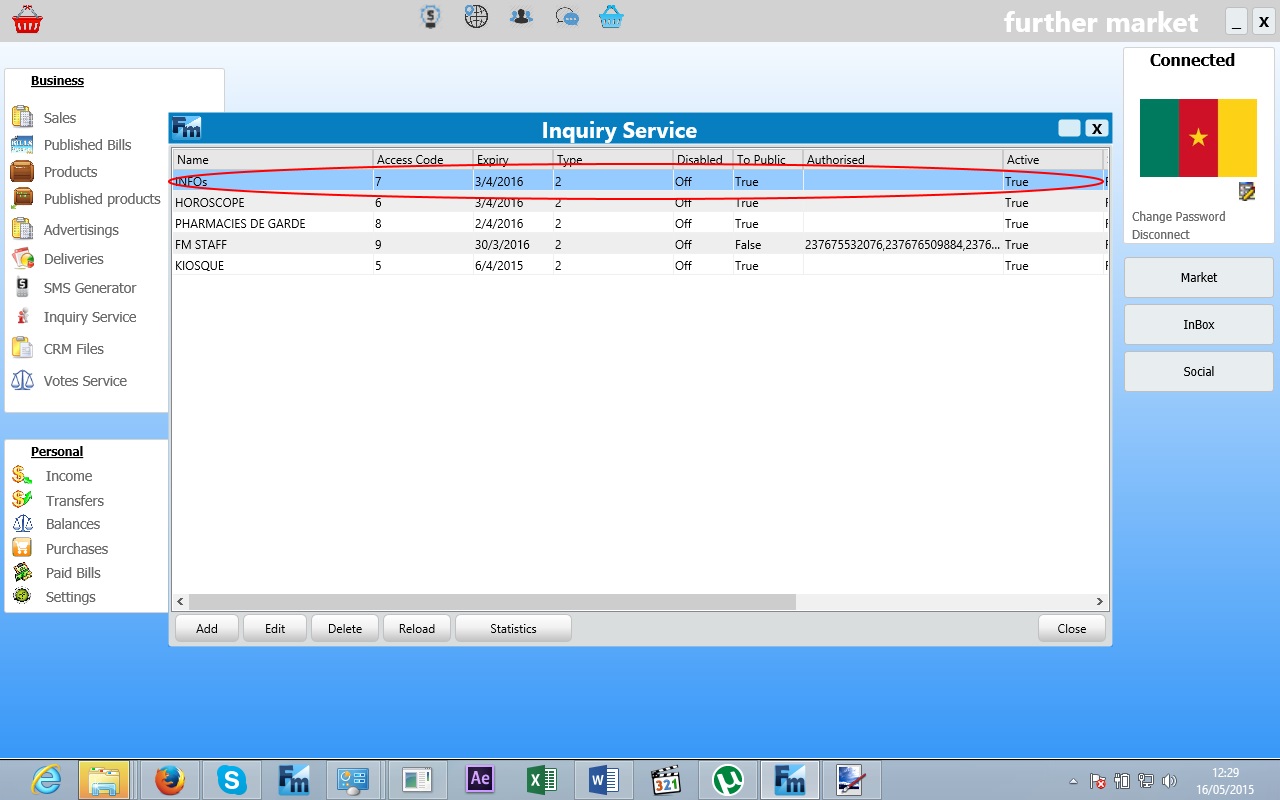The width and height of the screenshot is (1280, 800).
Task: Click the Deliveries icon
Action: [22, 258]
